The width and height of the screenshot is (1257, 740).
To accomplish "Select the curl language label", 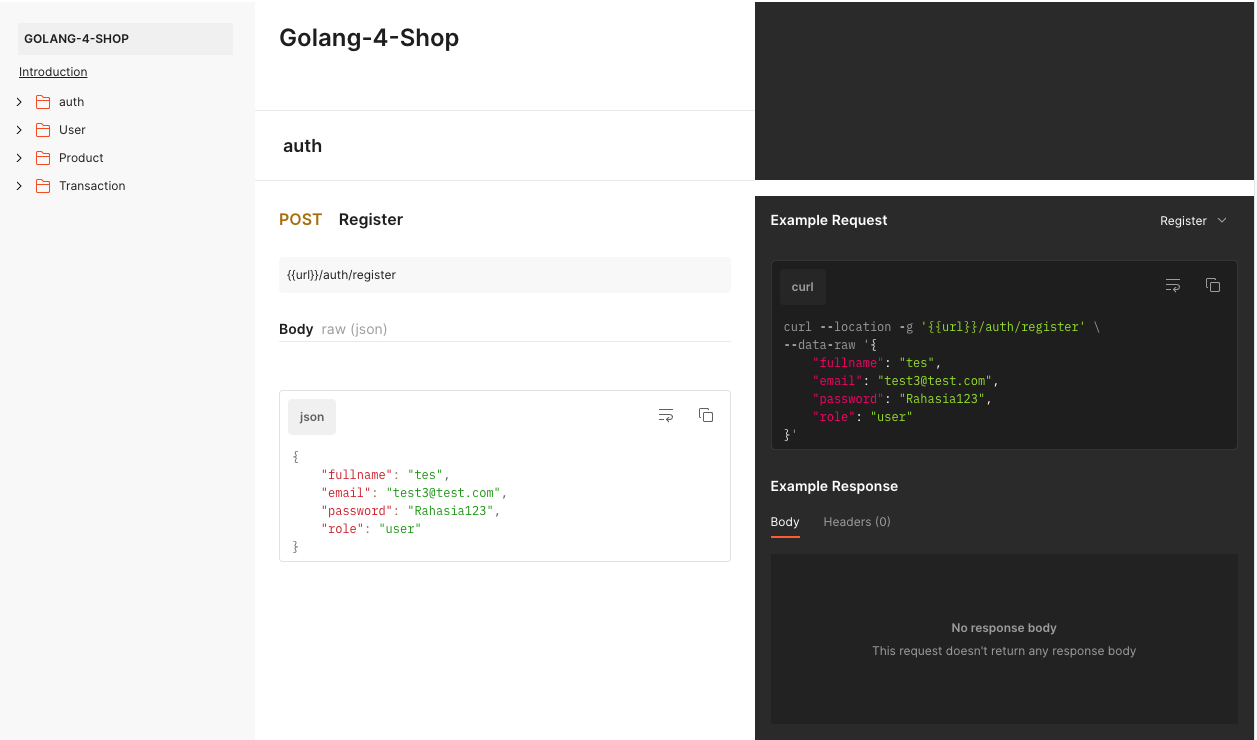I will [803, 287].
